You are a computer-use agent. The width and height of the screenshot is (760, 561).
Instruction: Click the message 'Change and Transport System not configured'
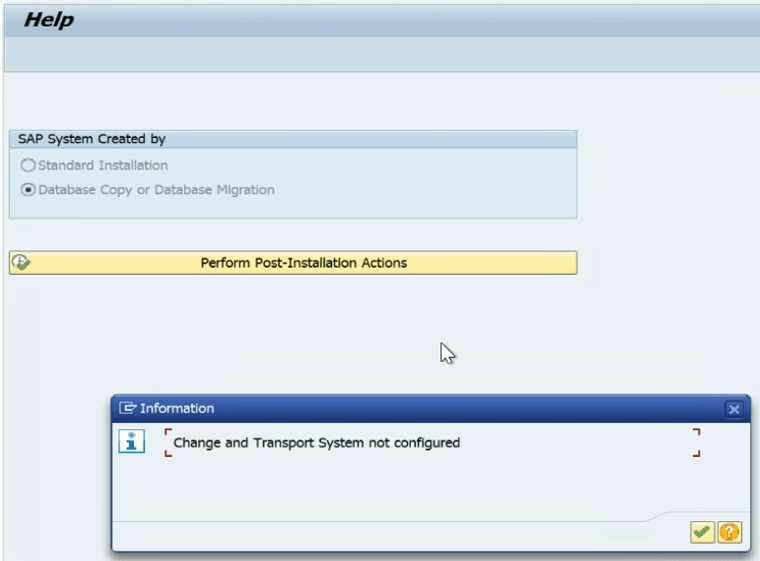click(x=317, y=443)
